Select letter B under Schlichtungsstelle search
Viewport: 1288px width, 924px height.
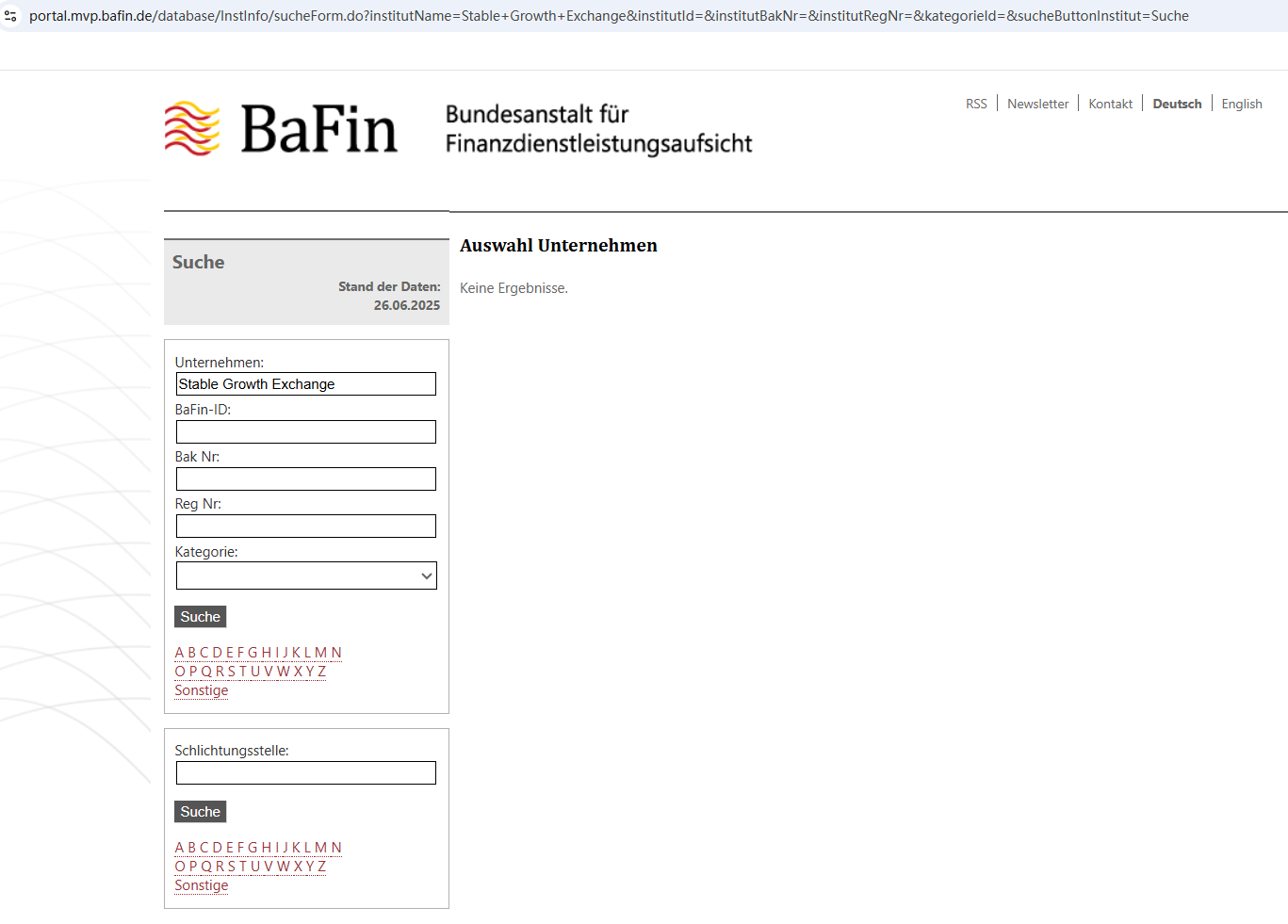[x=192, y=848]
